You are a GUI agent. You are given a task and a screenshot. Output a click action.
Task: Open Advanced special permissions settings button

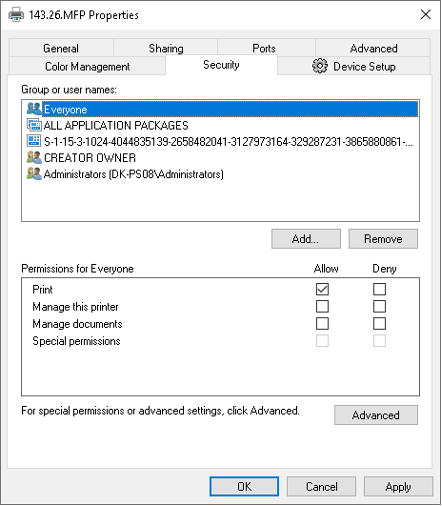tap(376, 415)
